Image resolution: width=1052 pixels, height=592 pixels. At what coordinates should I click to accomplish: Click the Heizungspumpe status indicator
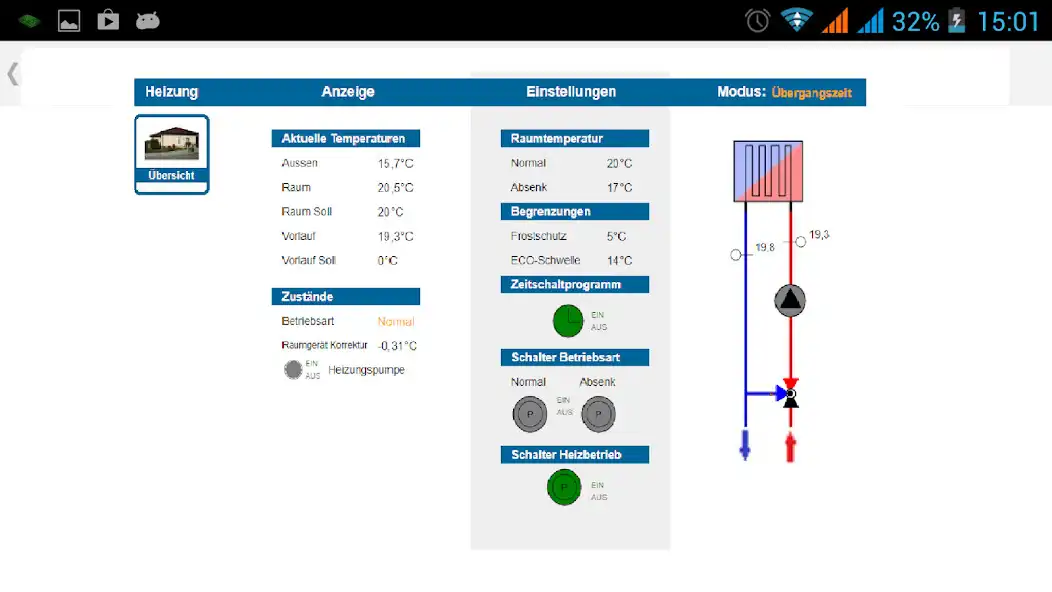[x=293, y=370]
